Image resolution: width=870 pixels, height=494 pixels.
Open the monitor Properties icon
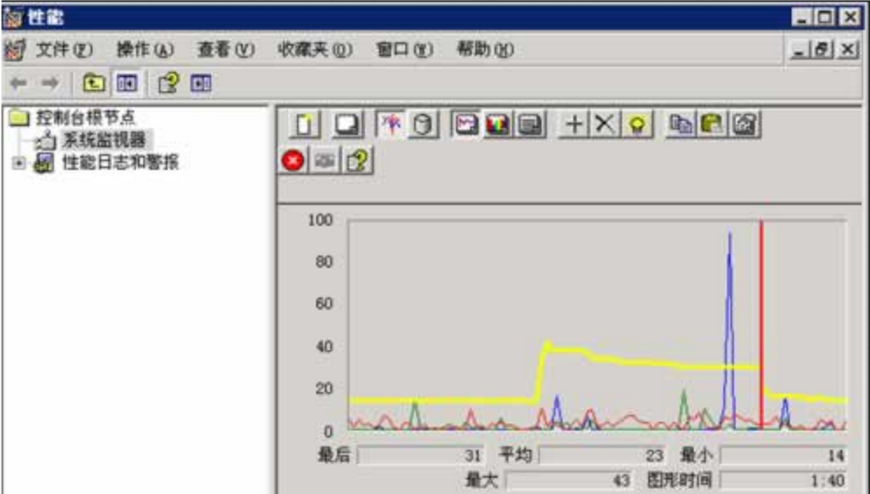(x=745, y=125)
